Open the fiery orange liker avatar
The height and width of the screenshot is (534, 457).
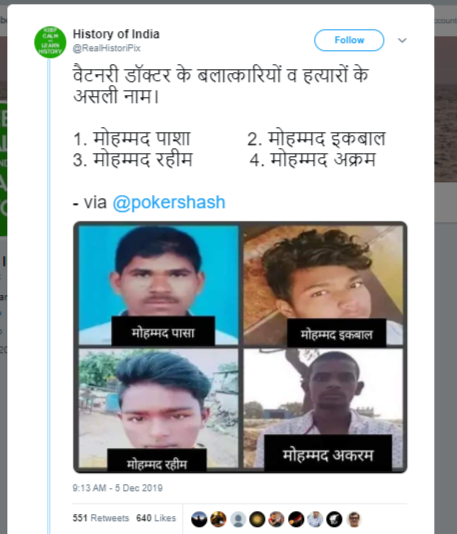click(x=218, y=519)
